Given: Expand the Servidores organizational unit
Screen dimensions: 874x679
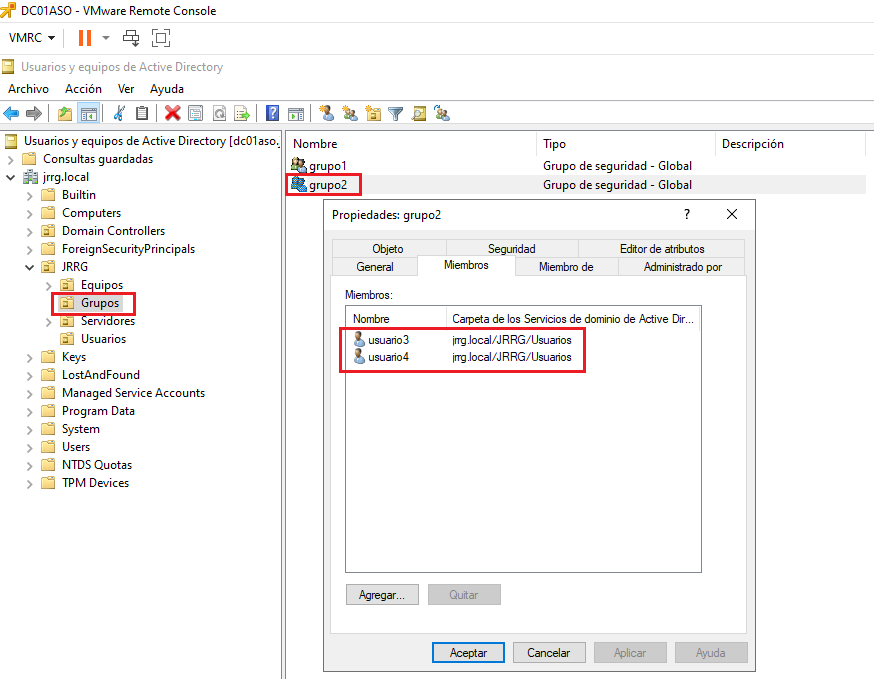Looking at the screenshot, I should (48, 322).
